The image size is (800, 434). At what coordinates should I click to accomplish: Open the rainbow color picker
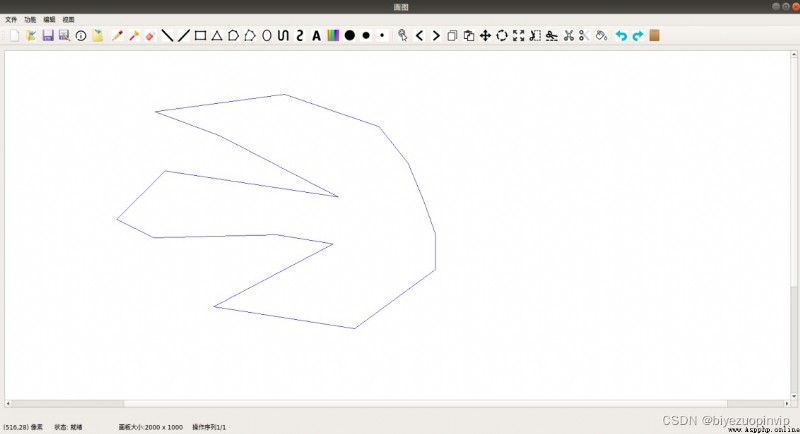(333, 36)
